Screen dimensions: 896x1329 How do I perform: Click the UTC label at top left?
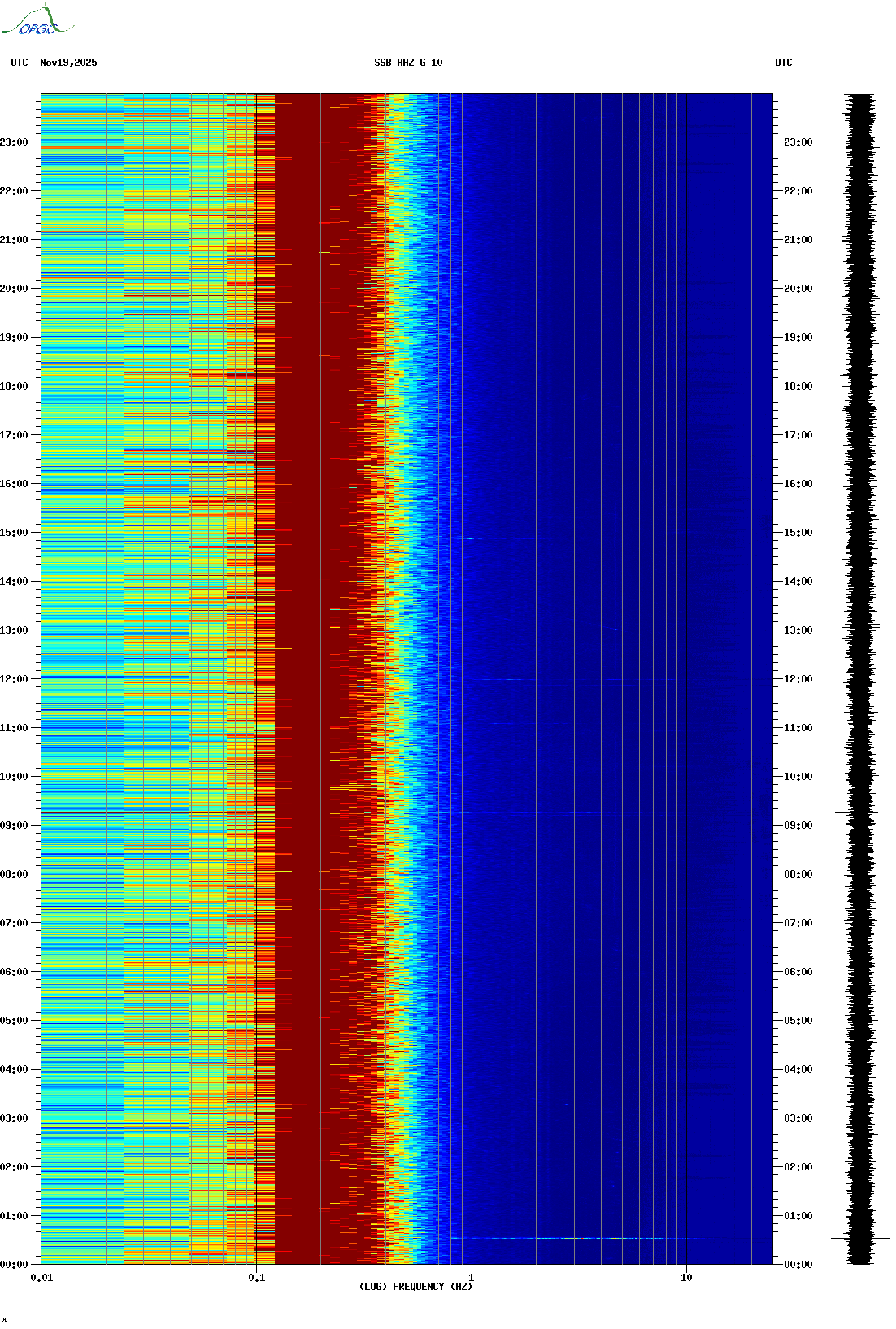click(20, 63)
